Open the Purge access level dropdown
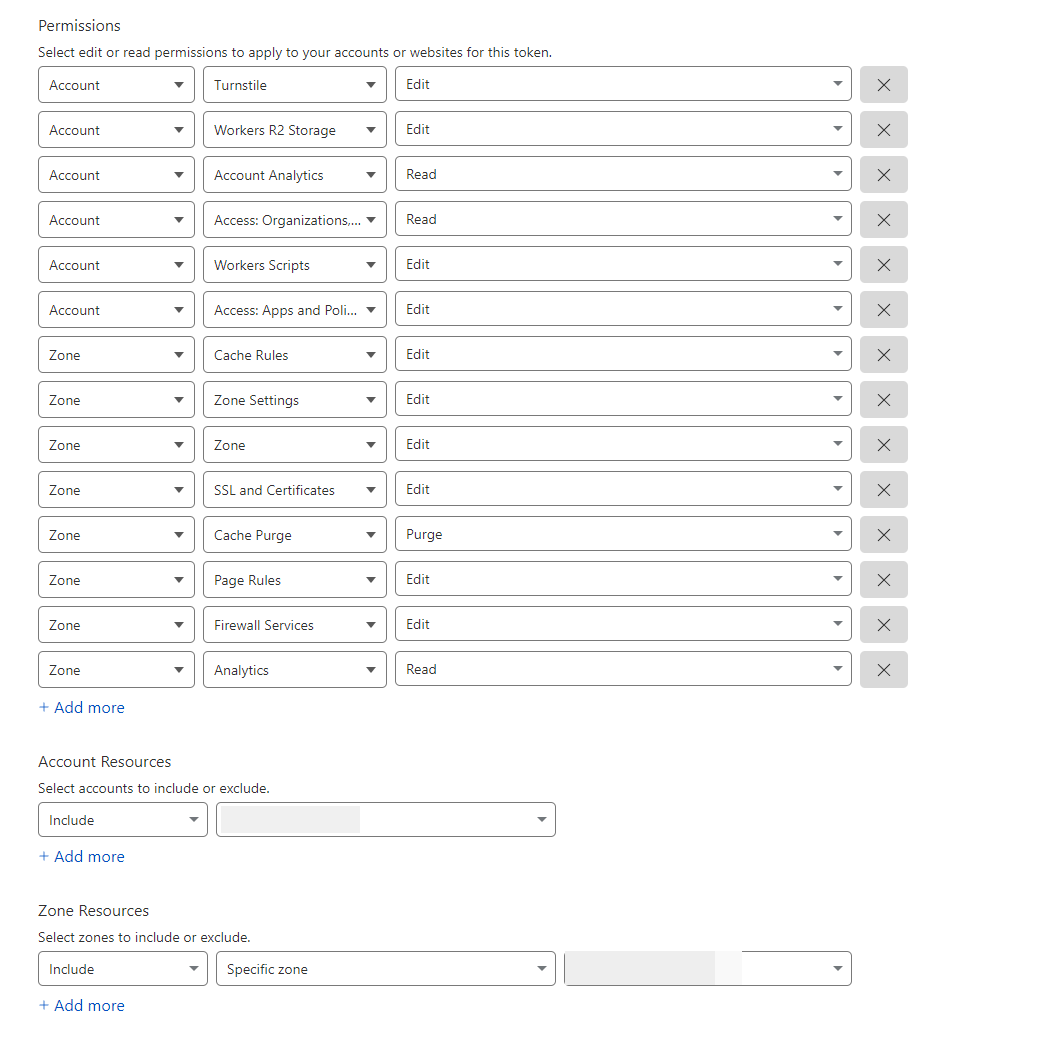 click(621, 534)
